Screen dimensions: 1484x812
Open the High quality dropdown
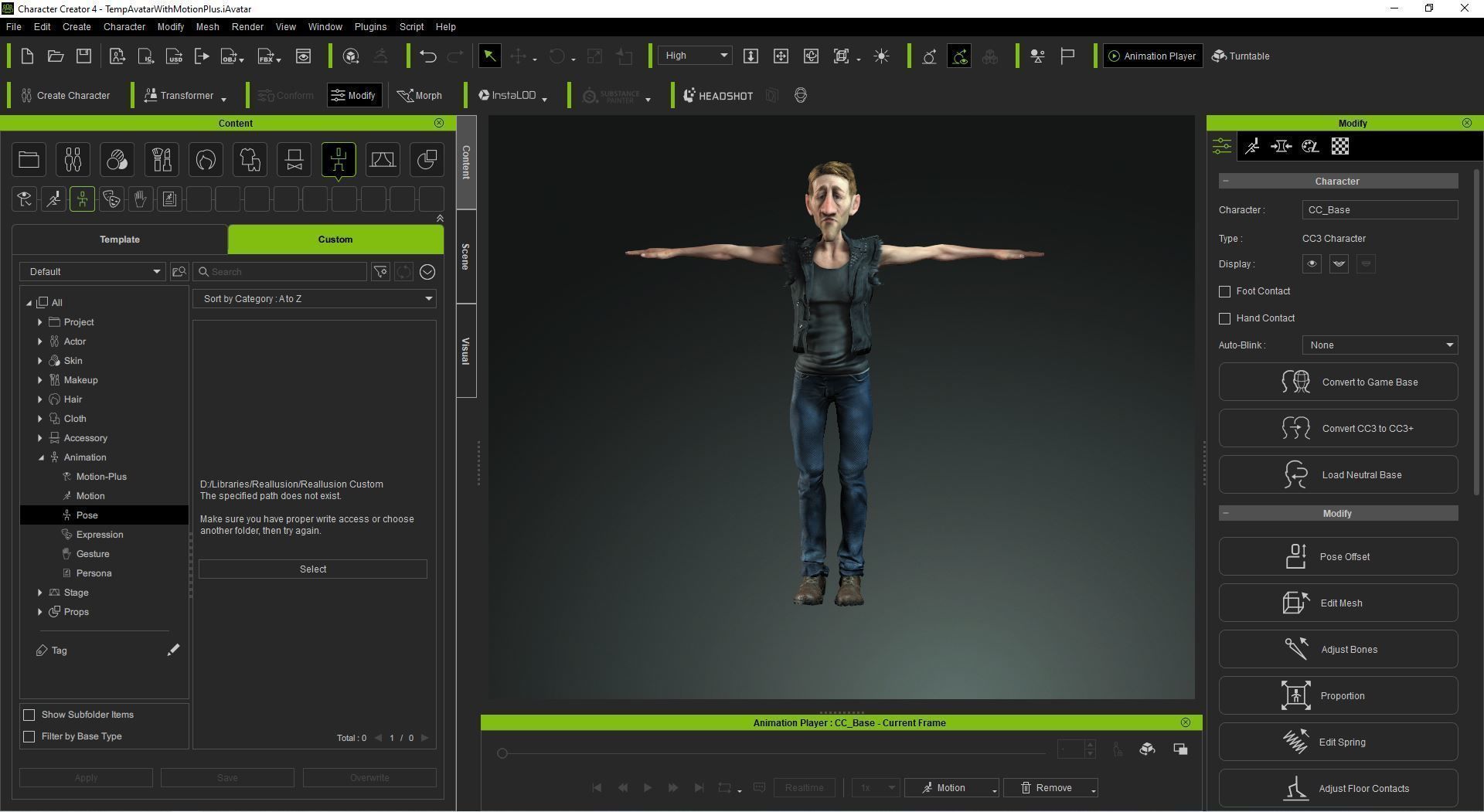[x=695, y=56]
